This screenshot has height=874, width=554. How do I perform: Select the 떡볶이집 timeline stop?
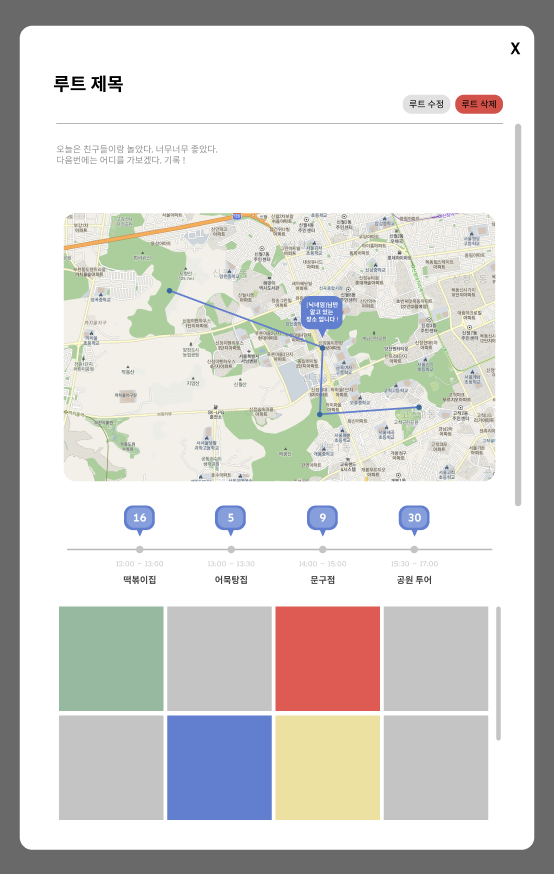(x=139, y=580)
